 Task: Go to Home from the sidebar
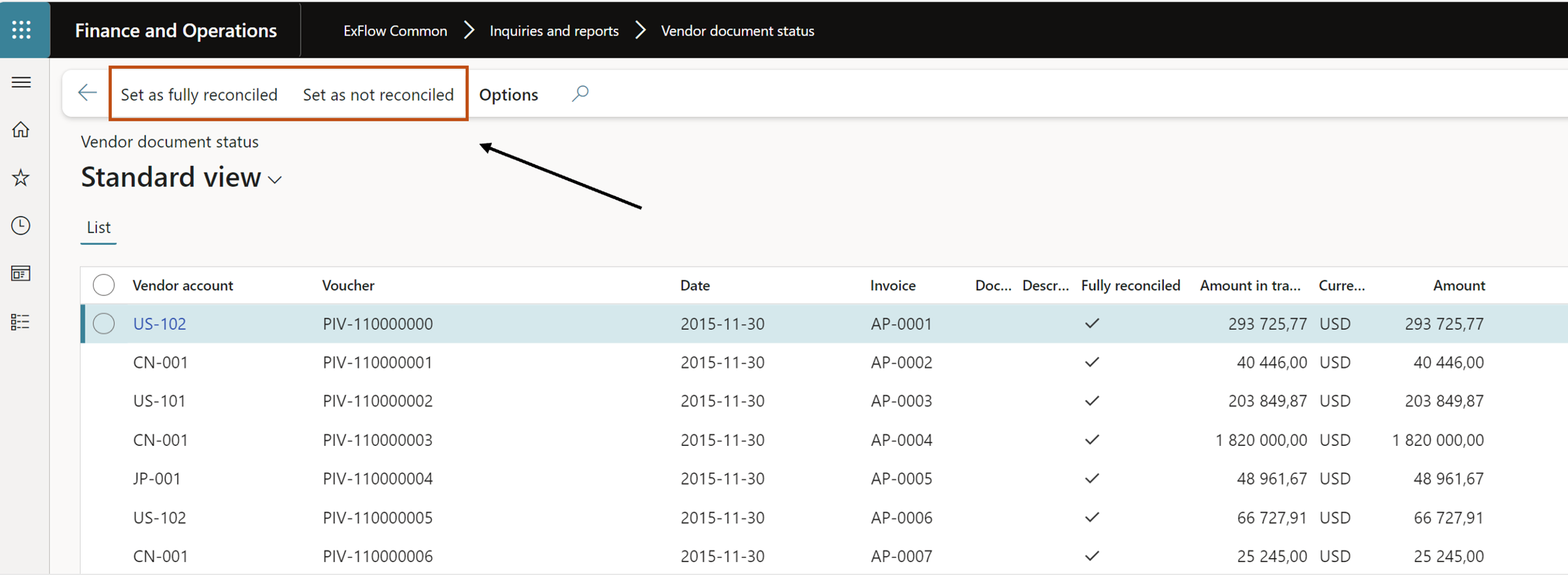[21, 130]
